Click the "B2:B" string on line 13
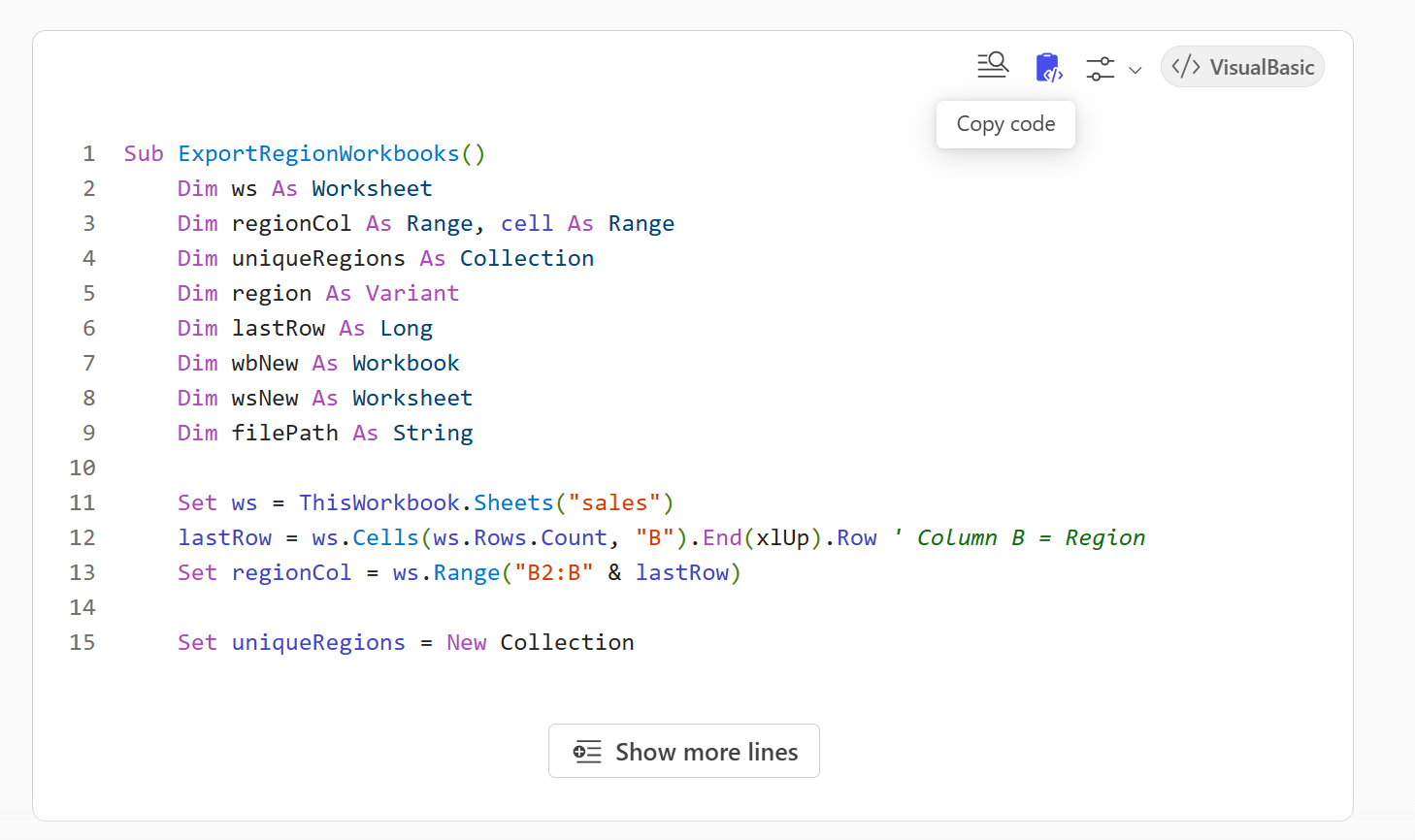 [553, 573]
